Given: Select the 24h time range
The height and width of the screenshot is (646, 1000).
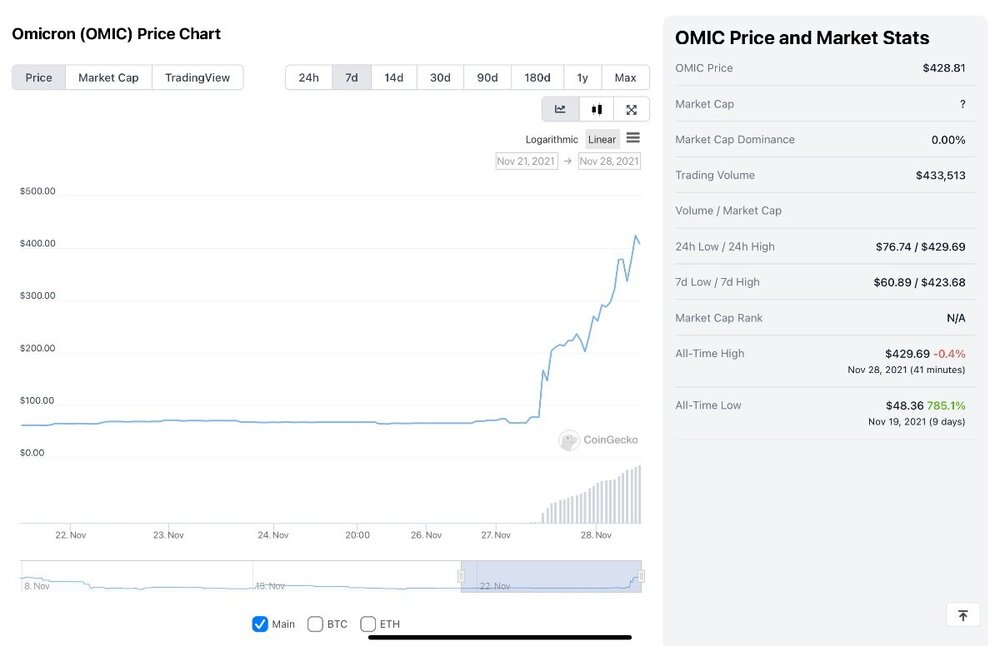Looking at the screenshot, I should [x=309, y=77].
